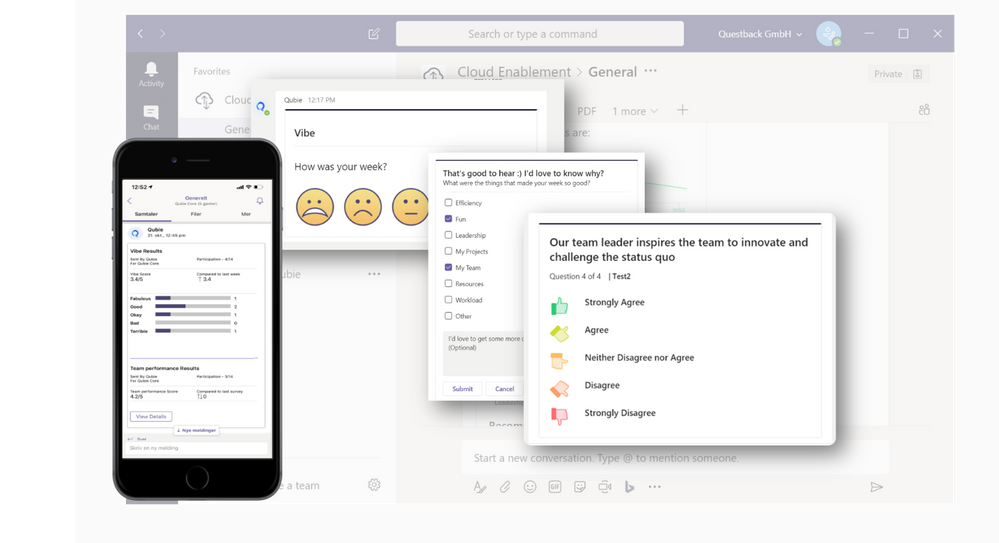Click the View Details button
The image size is (999, 543).
(150, 416)
